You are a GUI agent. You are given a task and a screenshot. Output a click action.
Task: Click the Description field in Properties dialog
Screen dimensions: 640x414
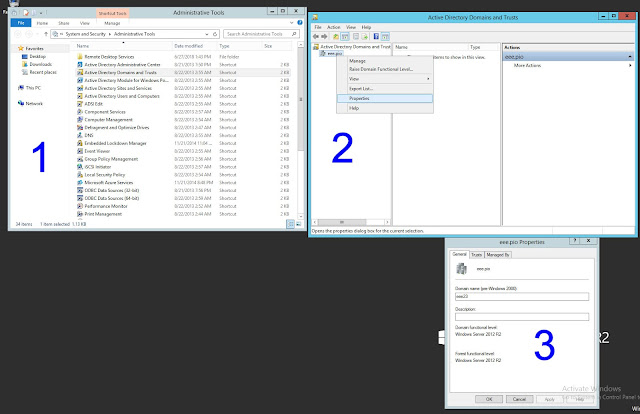coord(522,317)
